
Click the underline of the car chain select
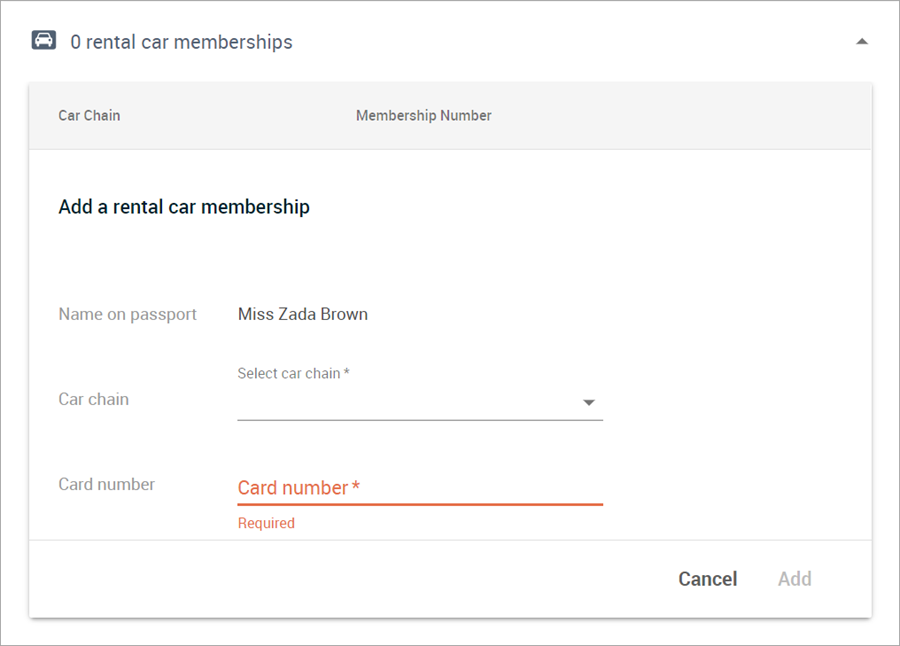point(420,420)
